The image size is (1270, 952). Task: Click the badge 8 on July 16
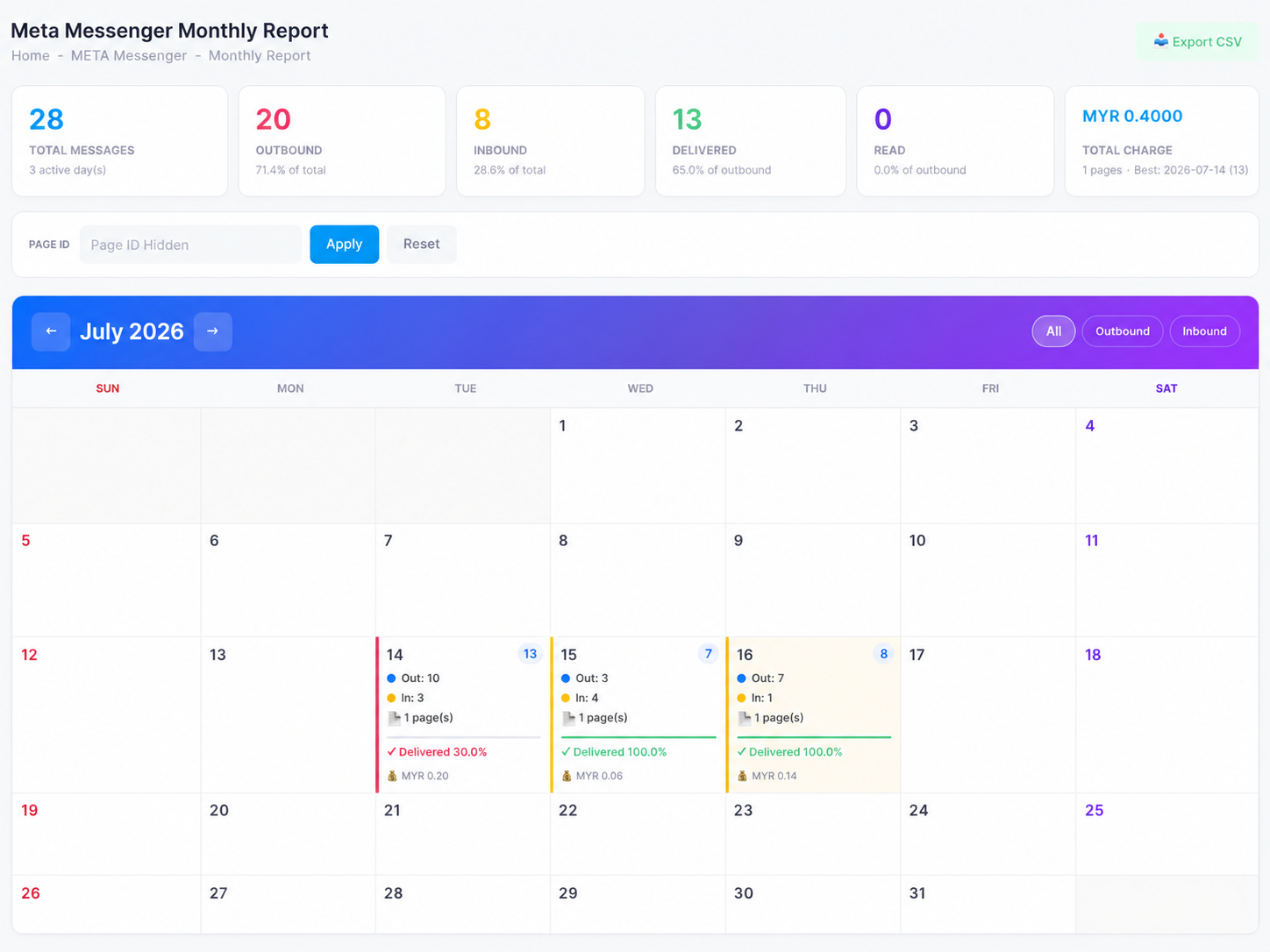pos(883,654)
